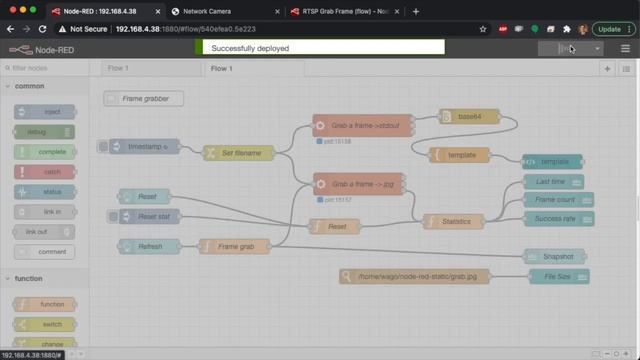Viewport: 640px width, 360px height.
Task: Click the Deploy button
Action: tap(565, 49)
